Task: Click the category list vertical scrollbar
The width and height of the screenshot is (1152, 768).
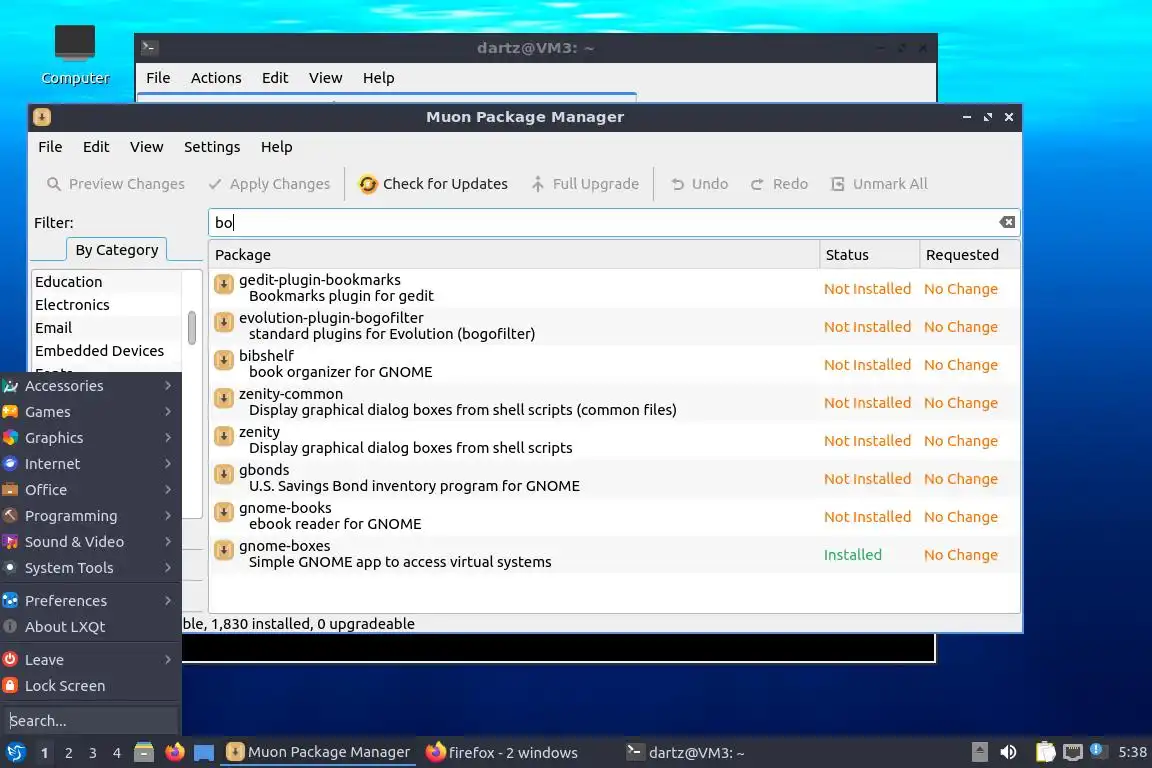Action: [x=192, y=327]
